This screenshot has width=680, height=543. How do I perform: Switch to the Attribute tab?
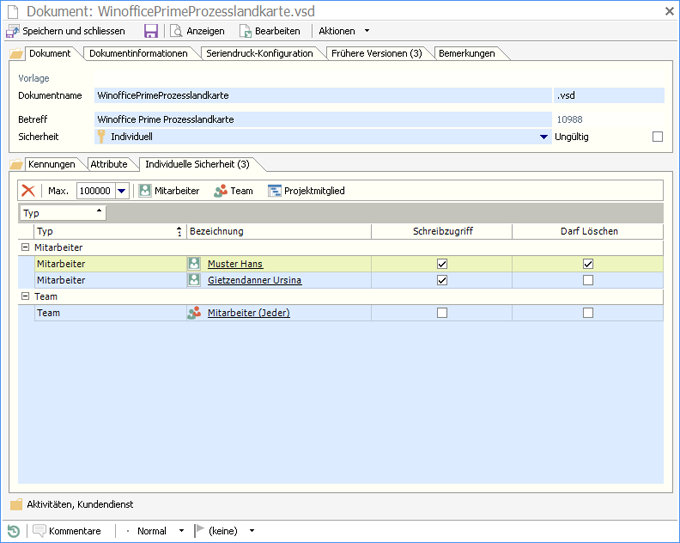pos(109,164)
